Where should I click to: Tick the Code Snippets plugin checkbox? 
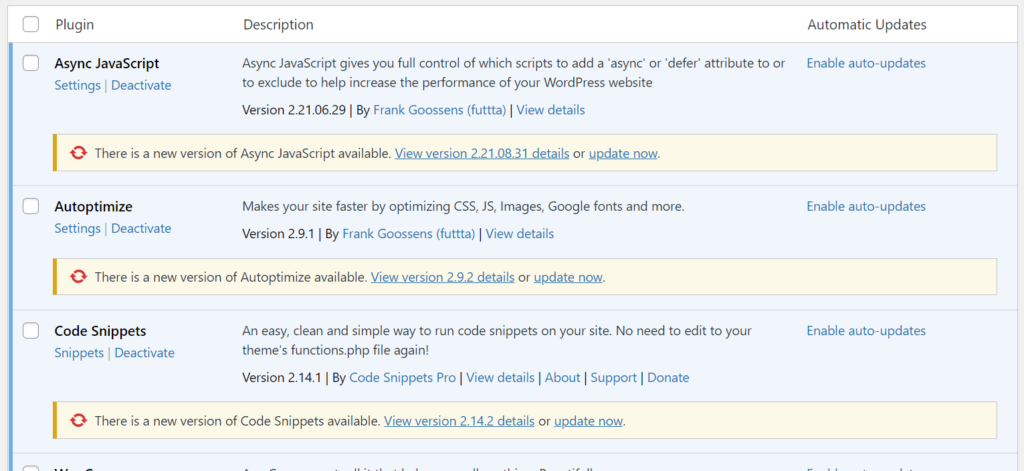[31, 330]
